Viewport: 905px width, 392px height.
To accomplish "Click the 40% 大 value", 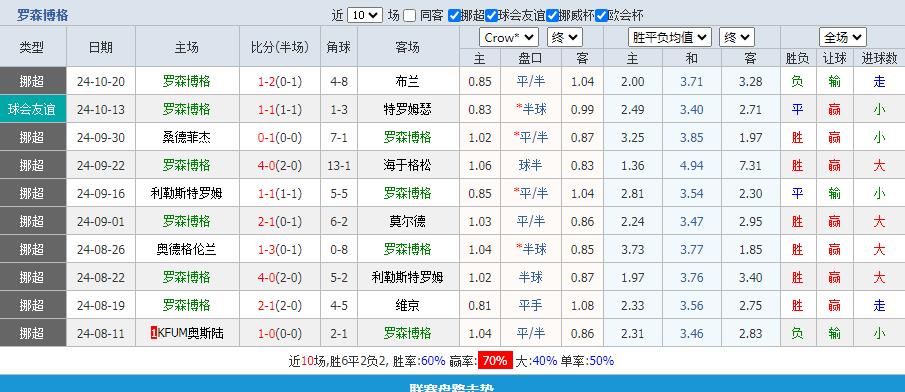I will (544, 361).
